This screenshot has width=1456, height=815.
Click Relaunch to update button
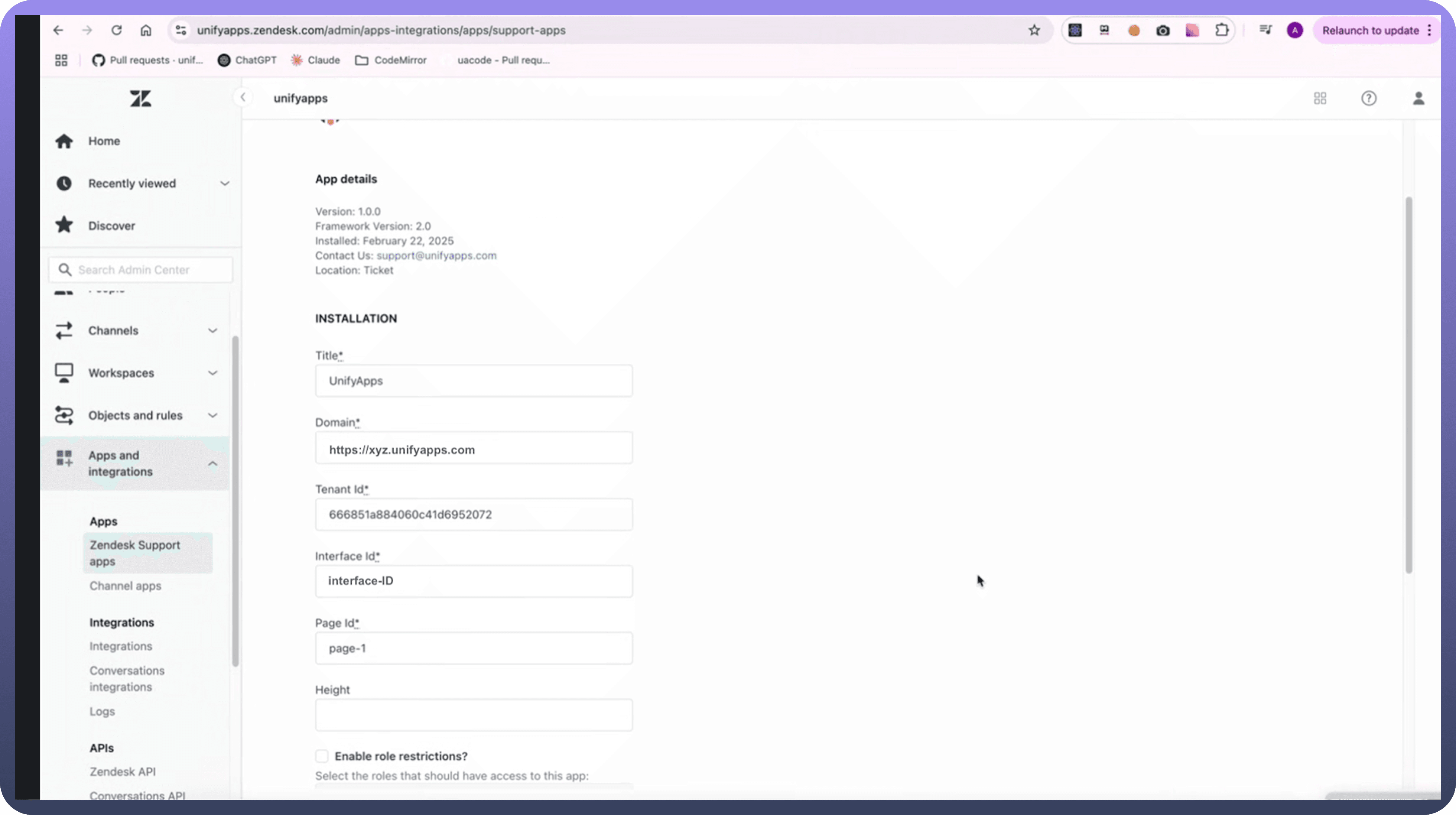coord(1370,30)
